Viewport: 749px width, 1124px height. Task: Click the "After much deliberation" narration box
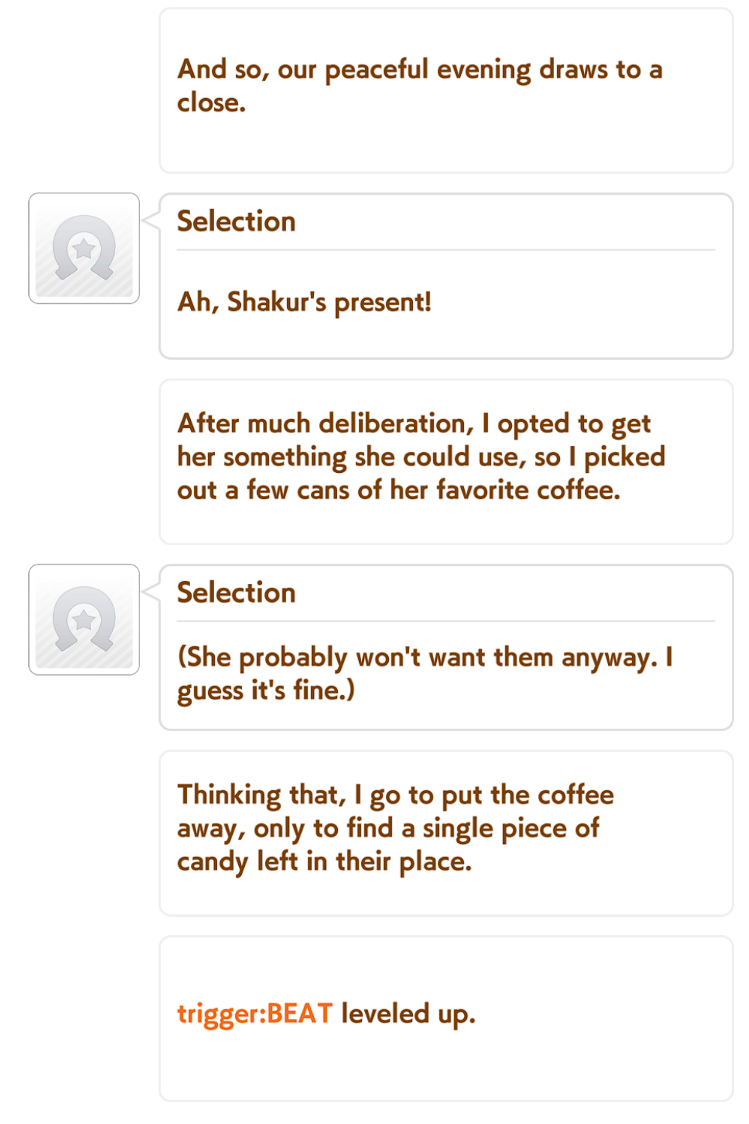446,462
